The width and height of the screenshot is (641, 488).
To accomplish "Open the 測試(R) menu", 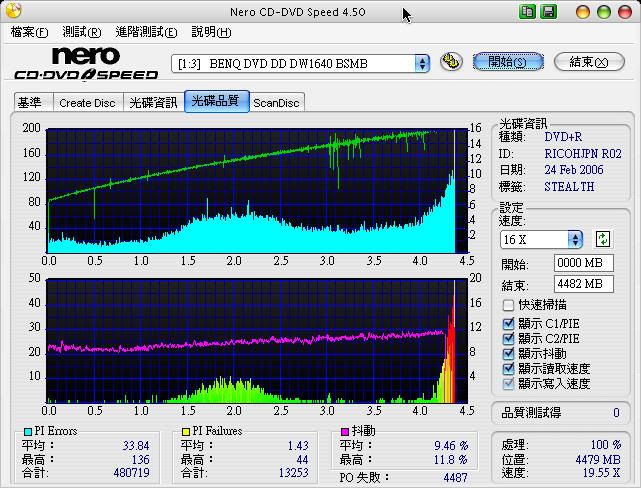I will [81, 32].
